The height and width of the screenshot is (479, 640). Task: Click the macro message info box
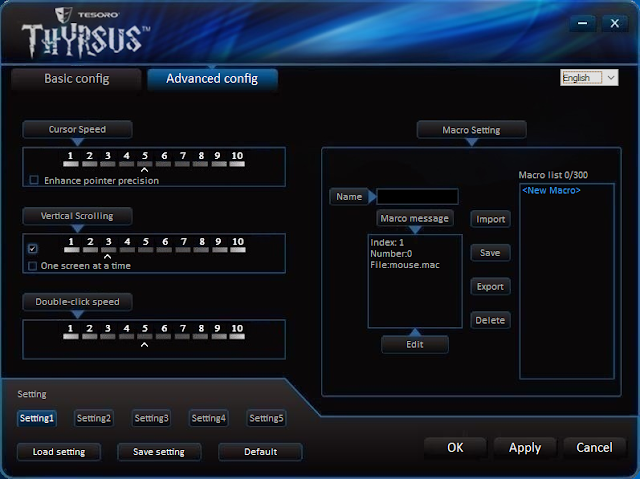tap(415, 281)
